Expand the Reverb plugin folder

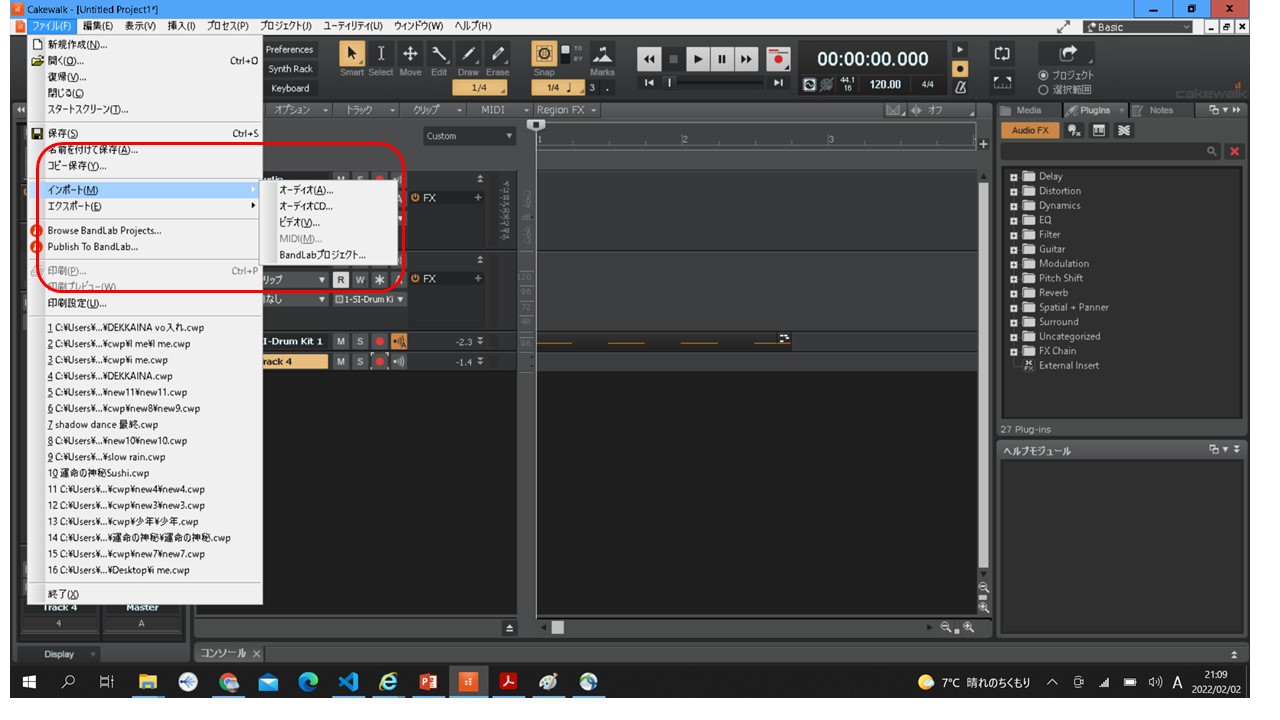pos(1014,293)
